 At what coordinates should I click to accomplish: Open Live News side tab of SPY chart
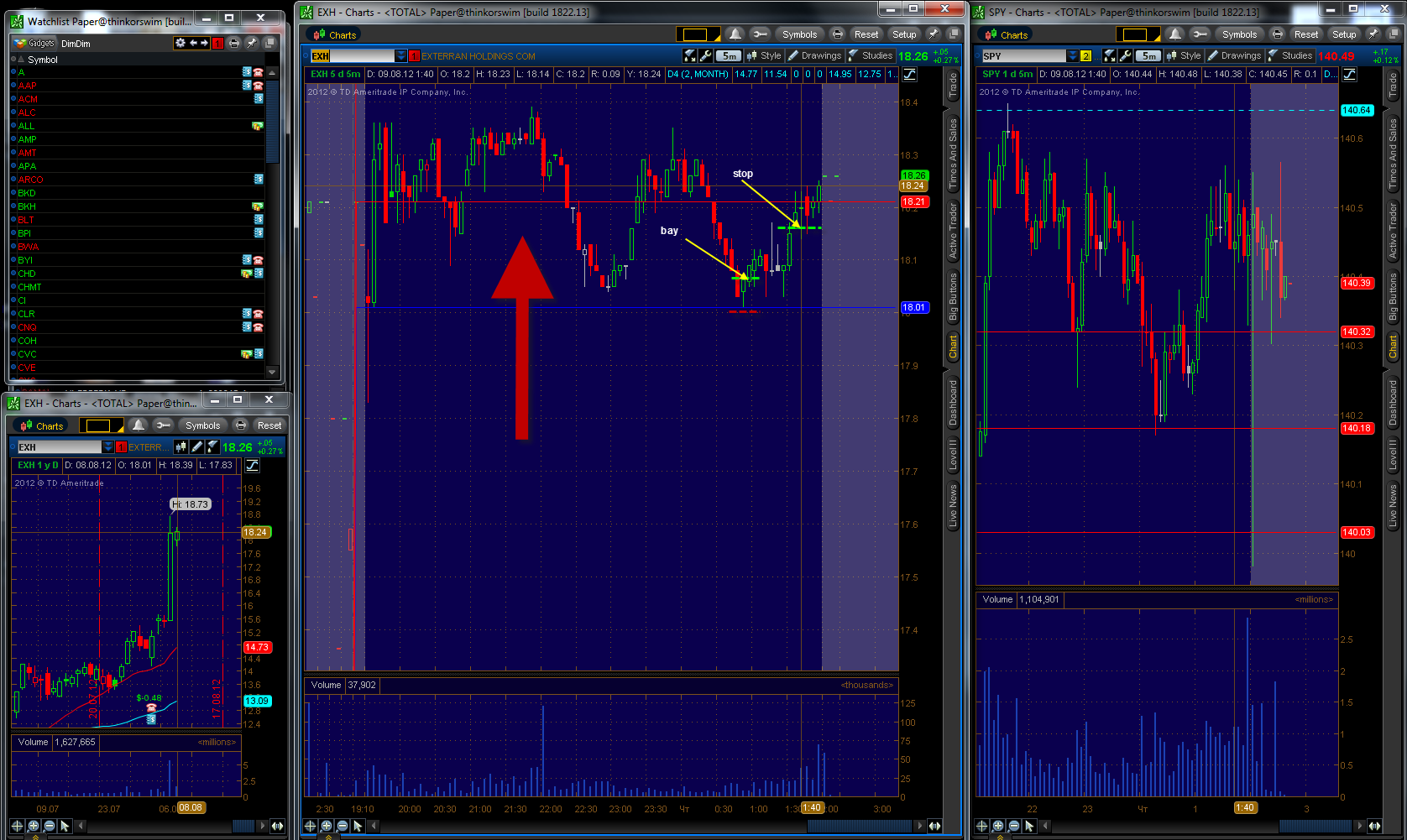pyautogui.click(x=1393, y=505)
